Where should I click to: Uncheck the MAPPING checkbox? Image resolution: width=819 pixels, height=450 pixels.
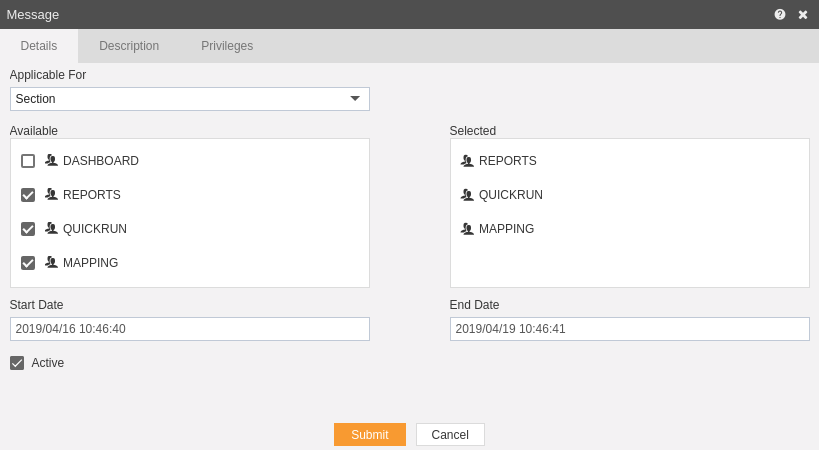[x=28, y=263]
